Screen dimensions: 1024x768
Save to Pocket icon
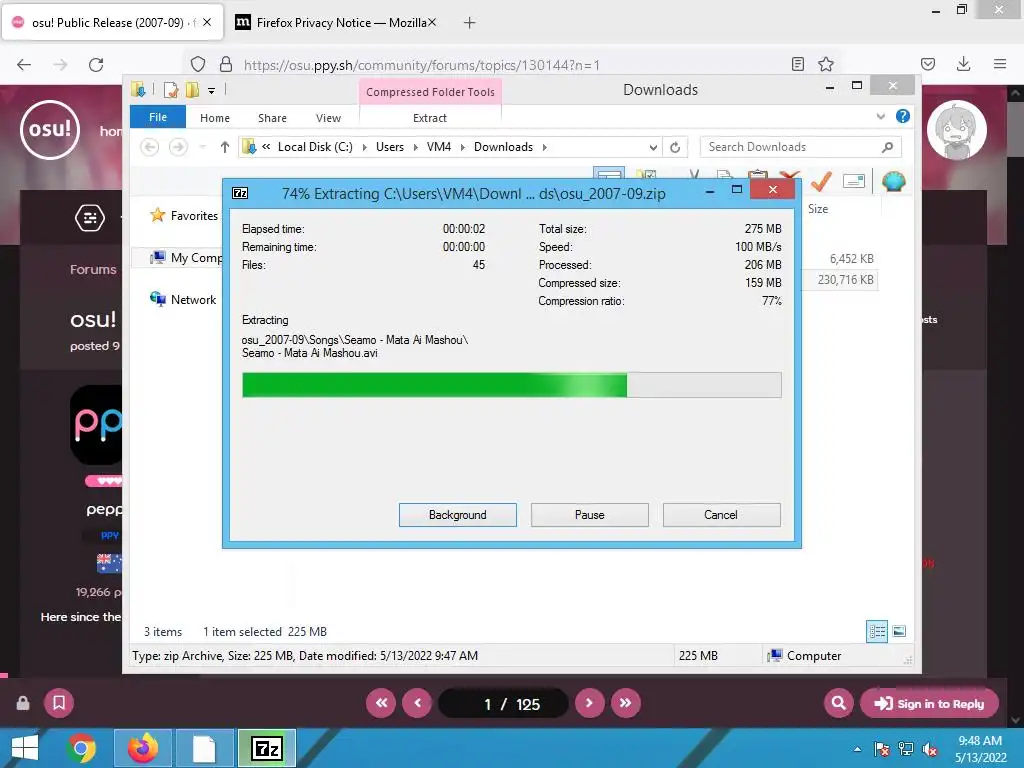(x=928, y=64)
